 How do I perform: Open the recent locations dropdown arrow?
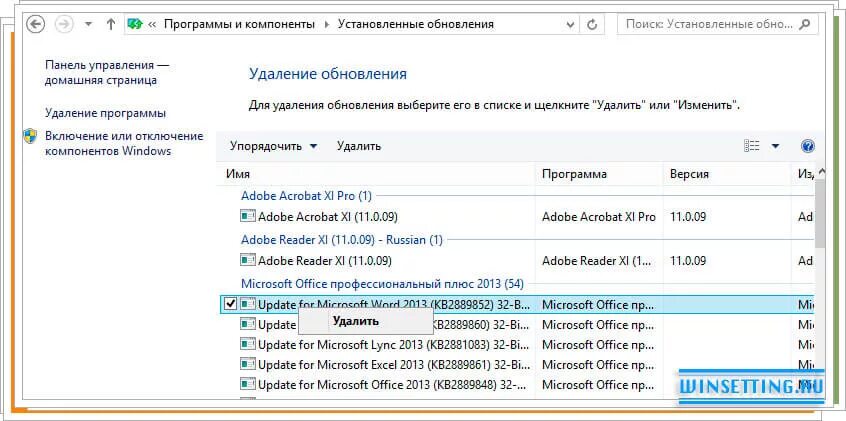[x=89, y=24]
